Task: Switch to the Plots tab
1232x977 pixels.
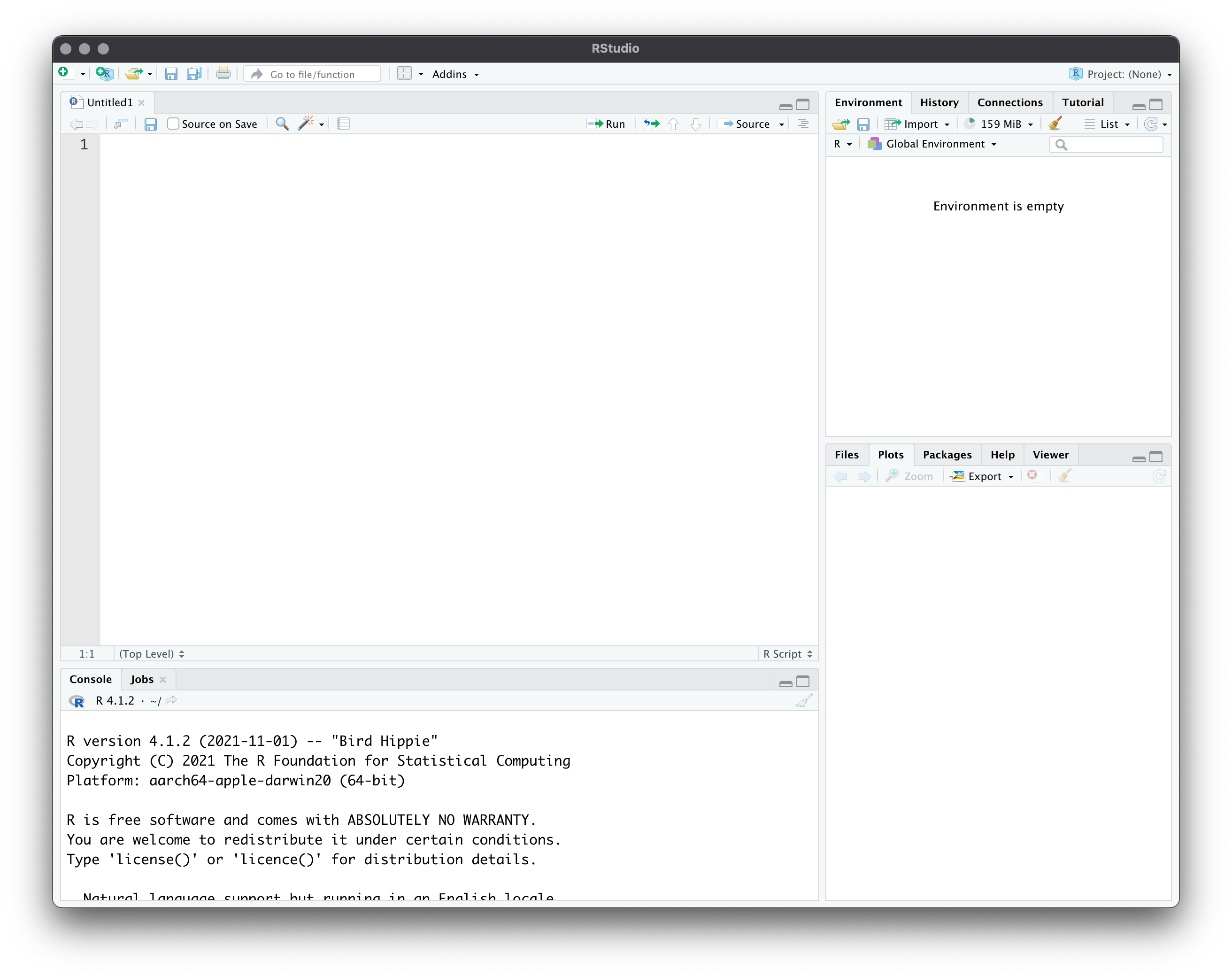Action: [890, 455]
